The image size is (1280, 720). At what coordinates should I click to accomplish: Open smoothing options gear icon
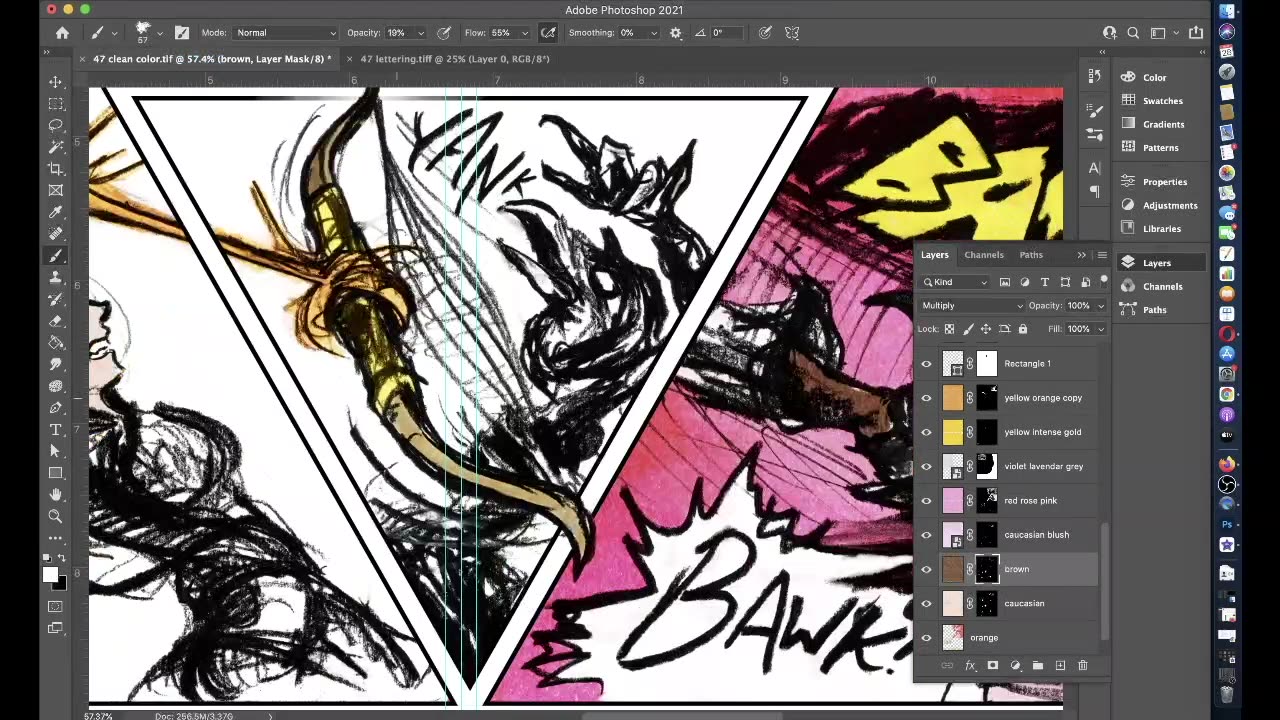pos(676,33)
